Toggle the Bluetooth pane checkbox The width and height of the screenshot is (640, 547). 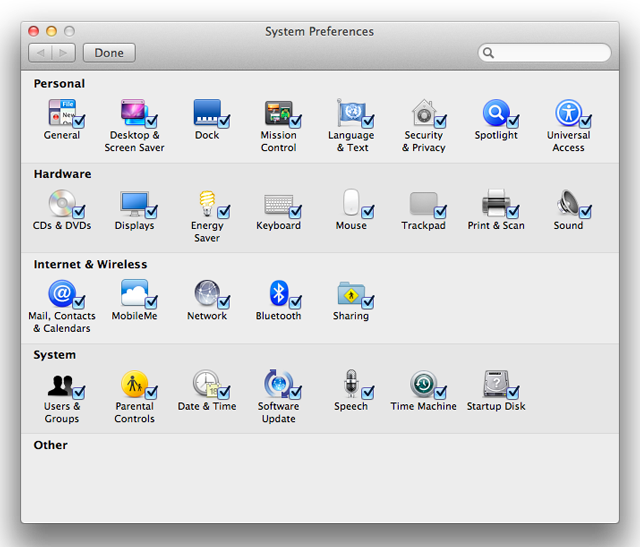(295, 302)
